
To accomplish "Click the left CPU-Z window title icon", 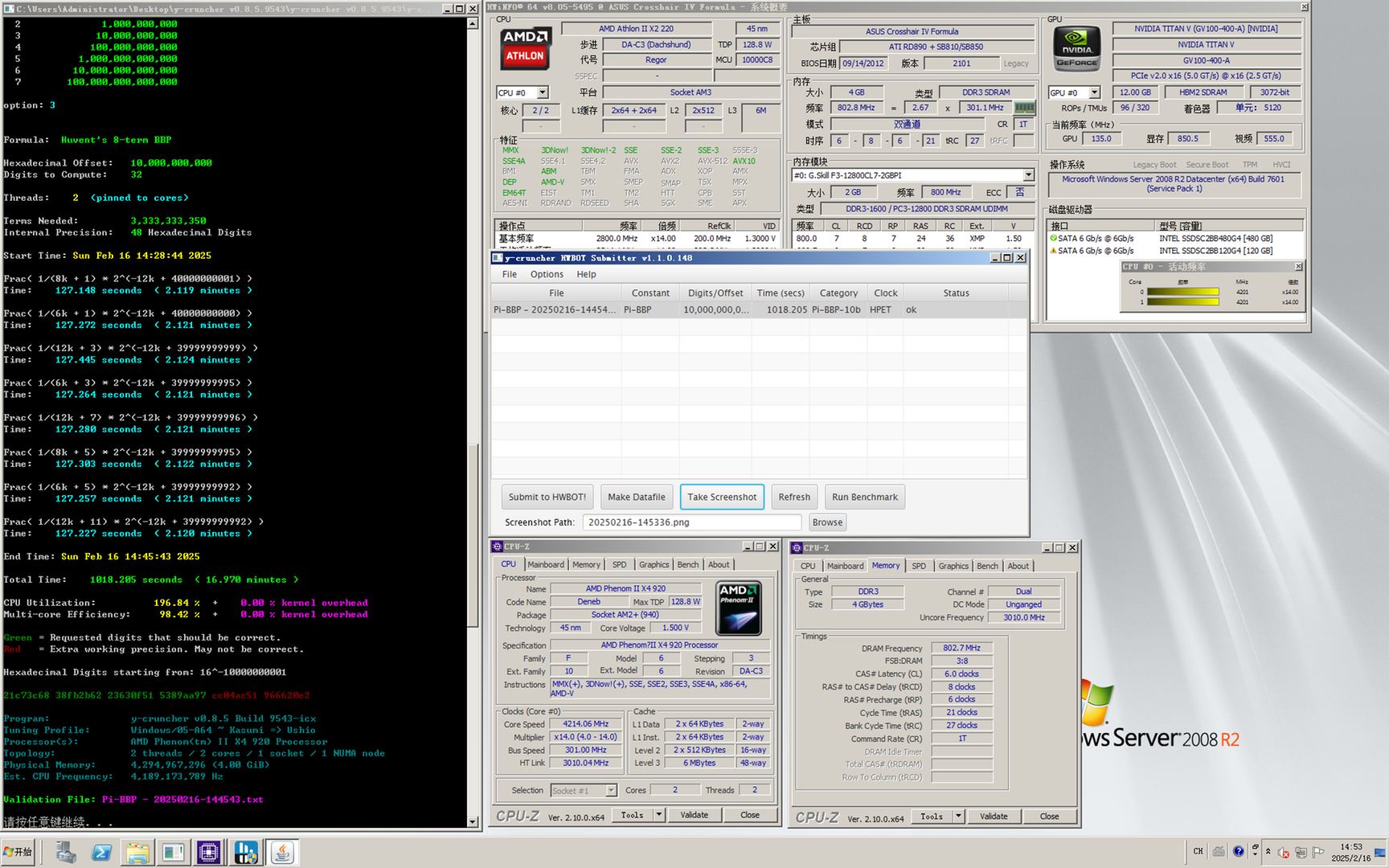I will click(x=498, y=547).
